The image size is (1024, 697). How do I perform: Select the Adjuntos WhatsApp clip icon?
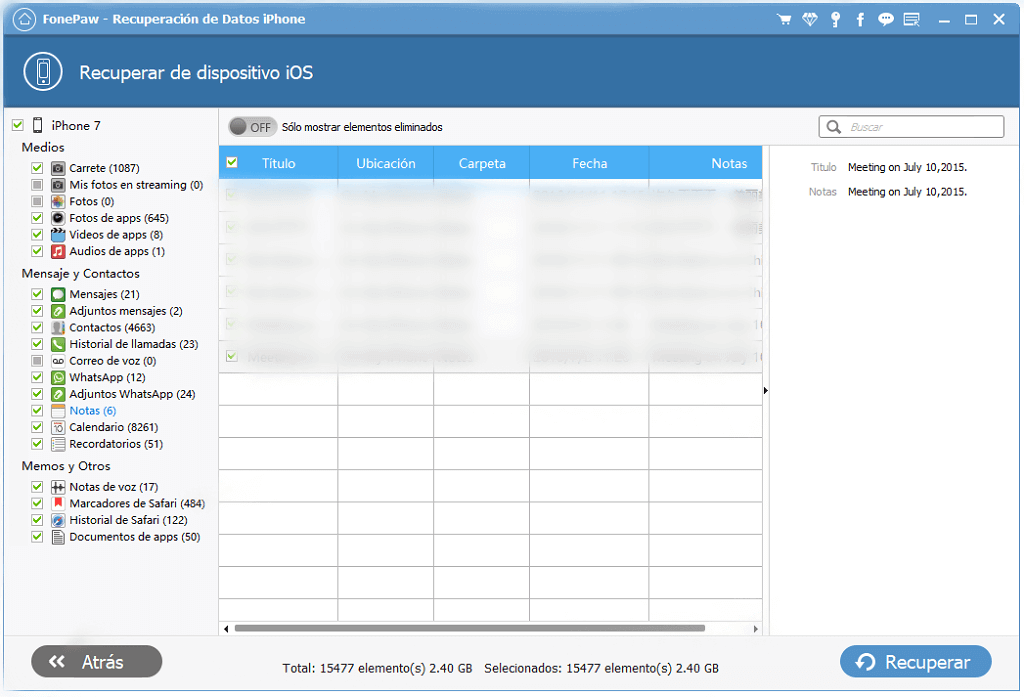coord(58,394)
